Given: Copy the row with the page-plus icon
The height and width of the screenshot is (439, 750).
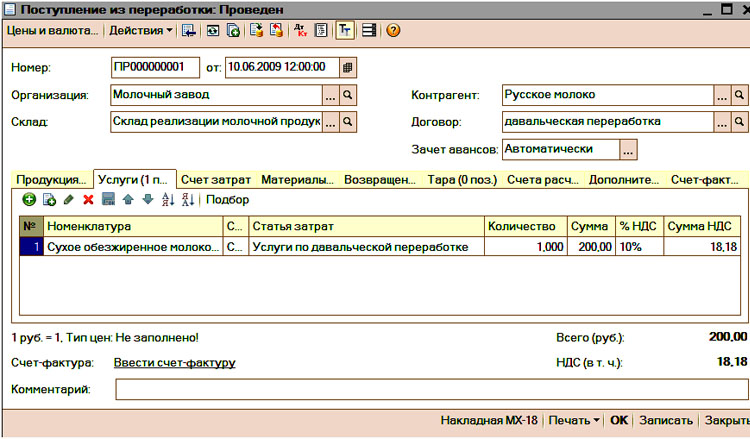Looking at the screenshot, I should pos(49,199).
